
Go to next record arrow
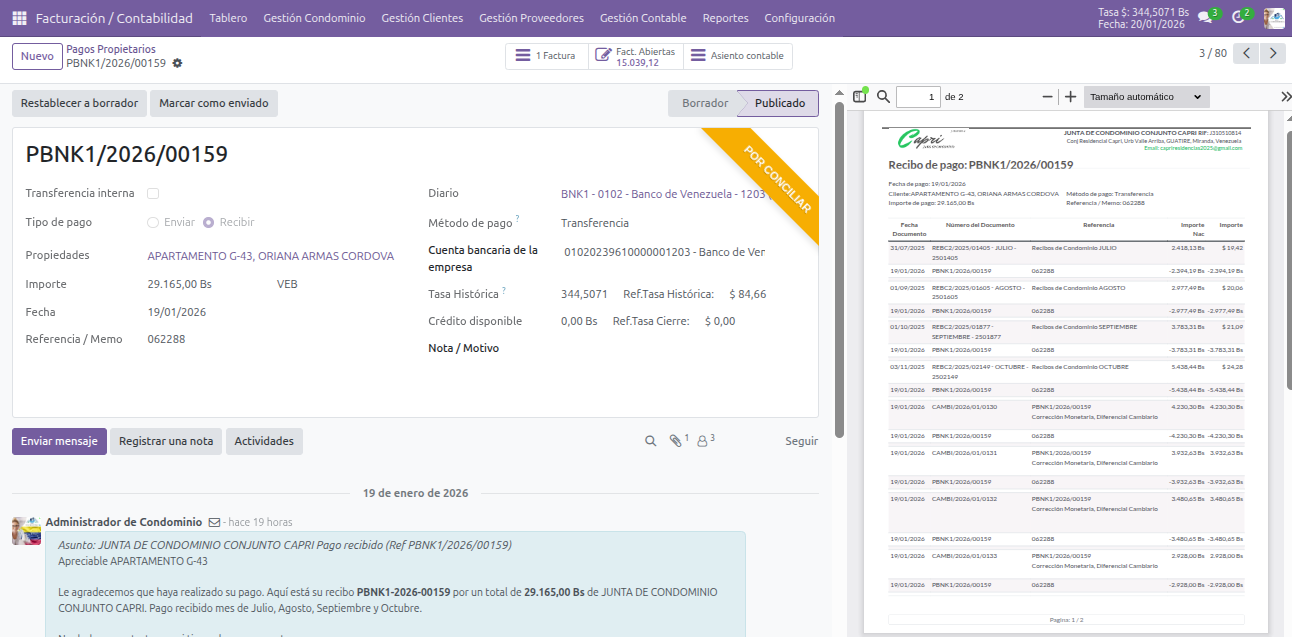tap(1272, 54)
